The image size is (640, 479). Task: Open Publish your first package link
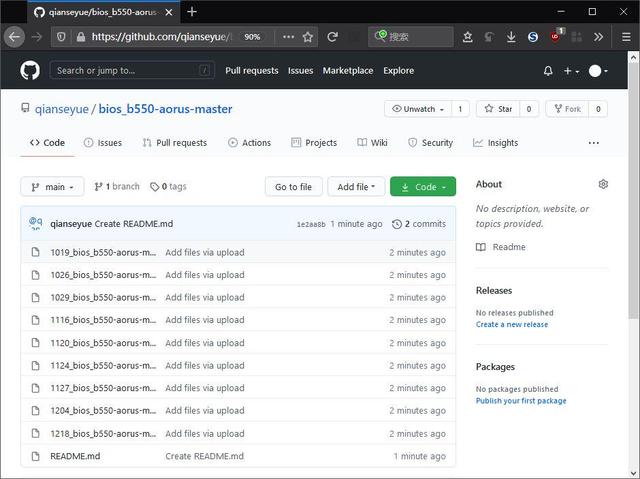pyautogui.click(x=521, y=401)
